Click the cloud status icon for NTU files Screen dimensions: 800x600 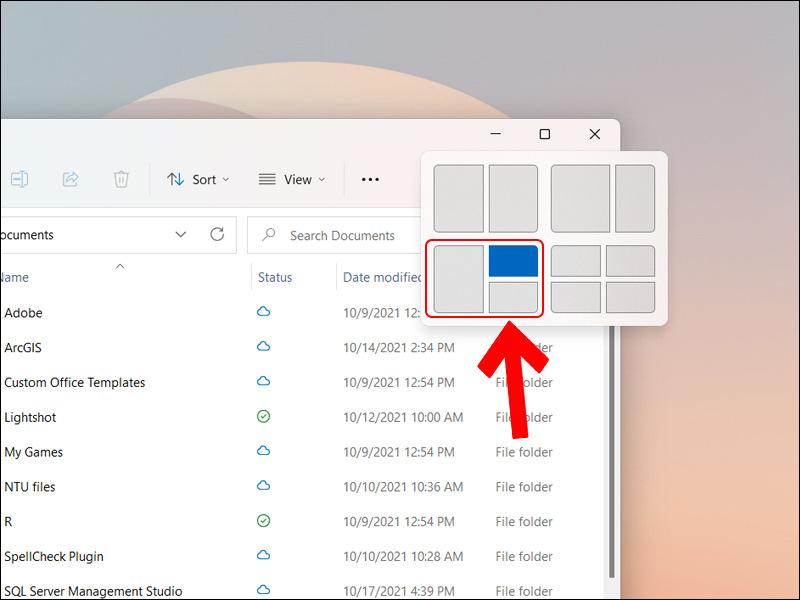point(263,485)
